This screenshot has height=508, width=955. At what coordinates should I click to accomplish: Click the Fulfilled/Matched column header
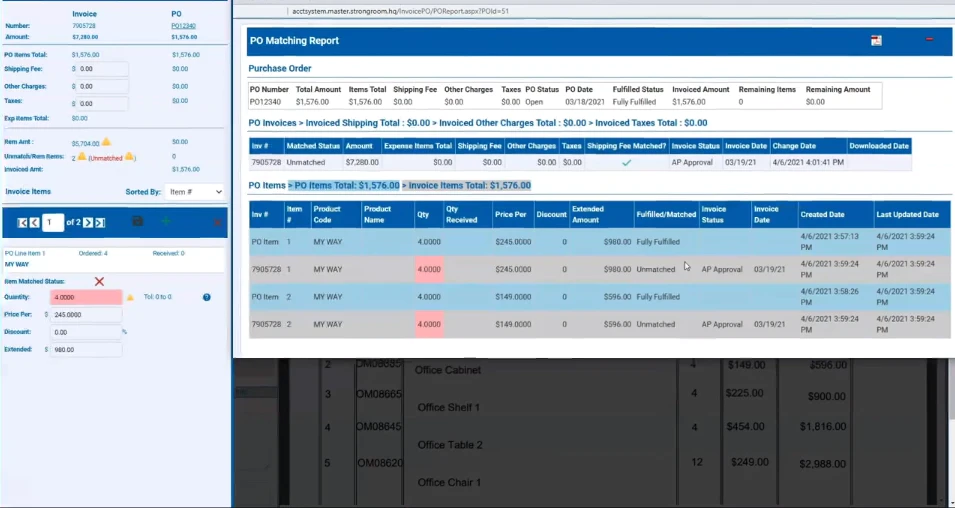click(x=666, y=214)
